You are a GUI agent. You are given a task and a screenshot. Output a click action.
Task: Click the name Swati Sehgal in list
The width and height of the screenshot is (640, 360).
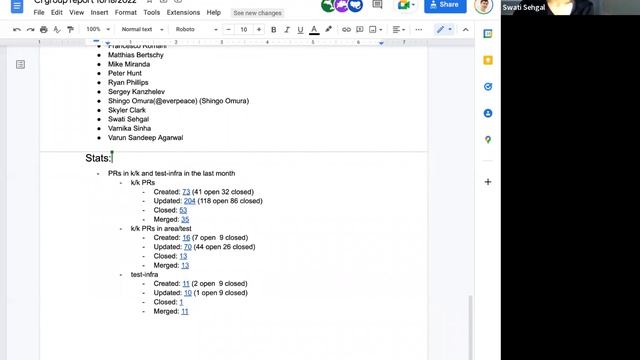(x=128, y=119)
